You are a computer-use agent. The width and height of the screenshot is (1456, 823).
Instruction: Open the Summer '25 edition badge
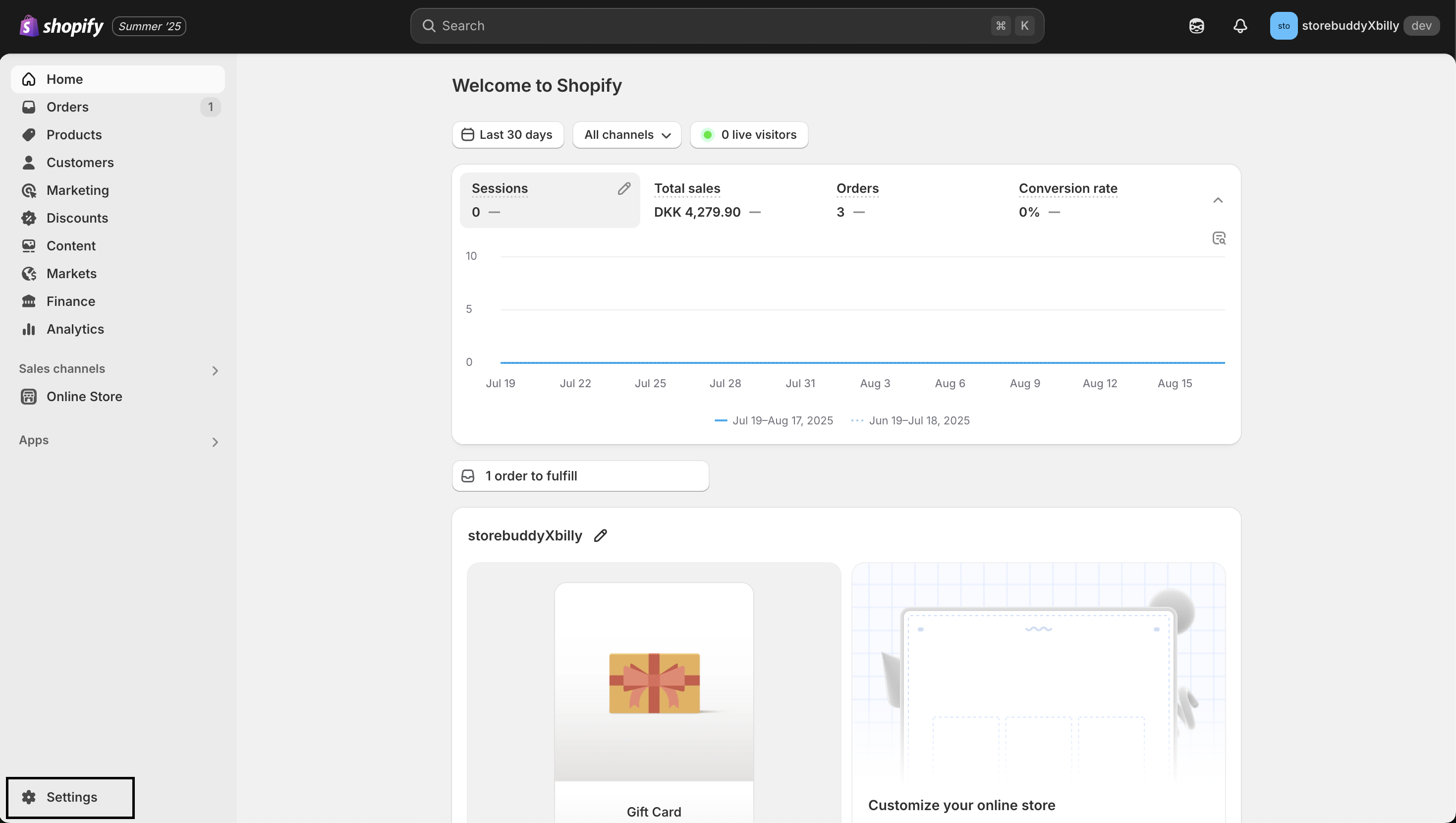pos(149,26)
